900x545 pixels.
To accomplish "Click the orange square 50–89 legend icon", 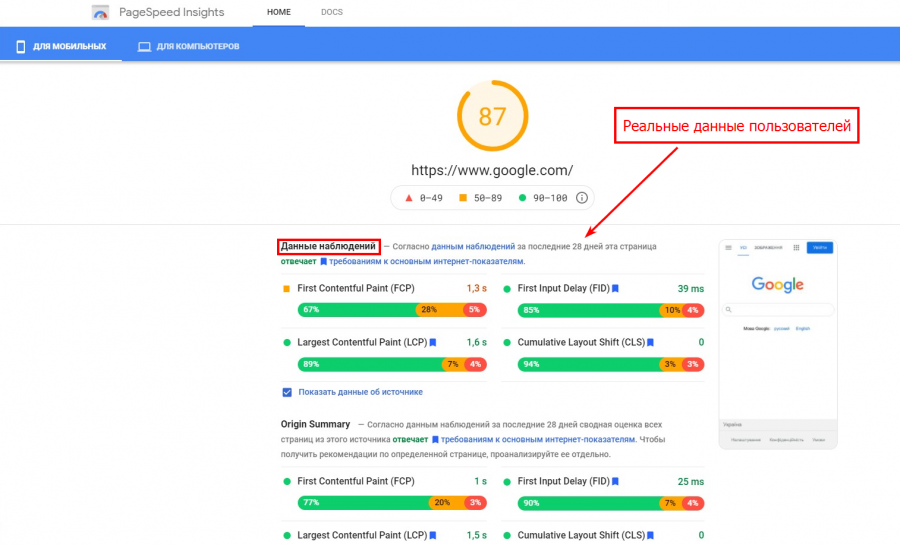I will (463, 198).
